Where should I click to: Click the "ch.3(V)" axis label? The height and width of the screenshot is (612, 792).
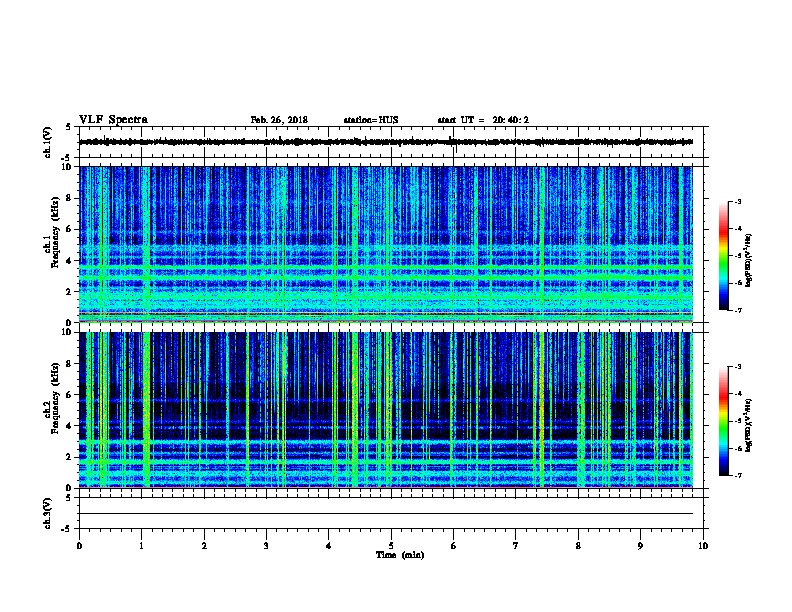[47, 513]
